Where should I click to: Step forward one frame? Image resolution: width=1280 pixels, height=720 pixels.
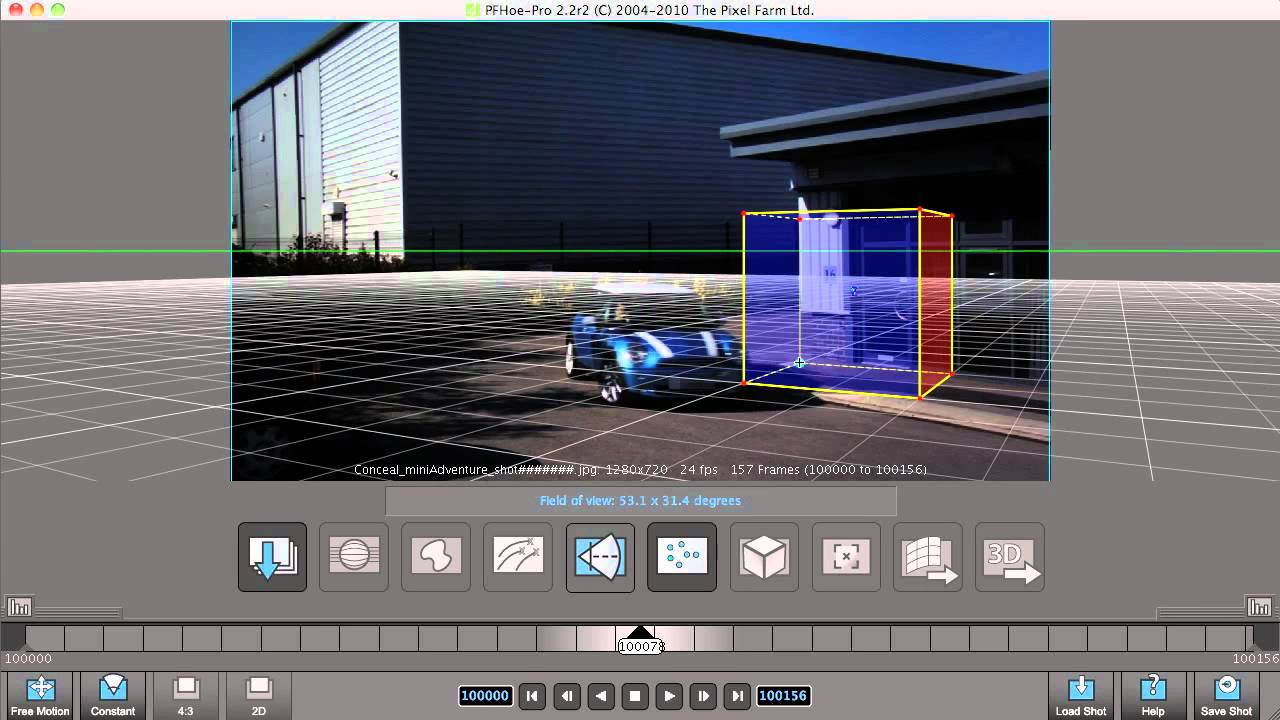point(703,696)
